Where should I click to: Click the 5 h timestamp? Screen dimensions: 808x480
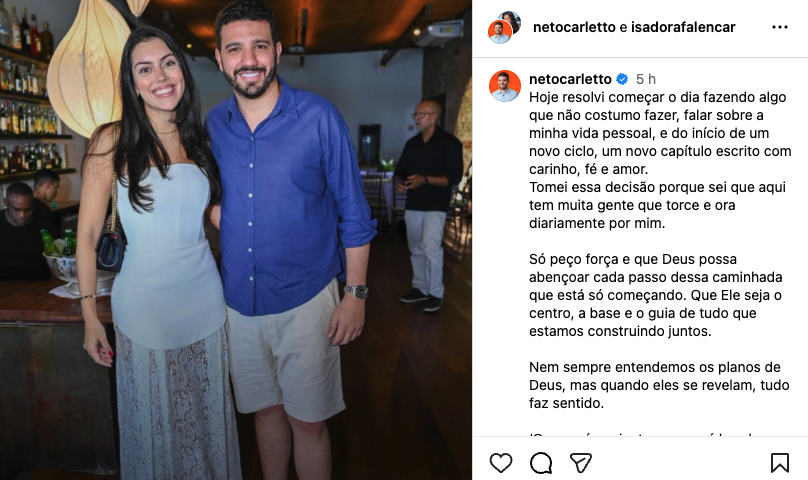click(646, 79)
